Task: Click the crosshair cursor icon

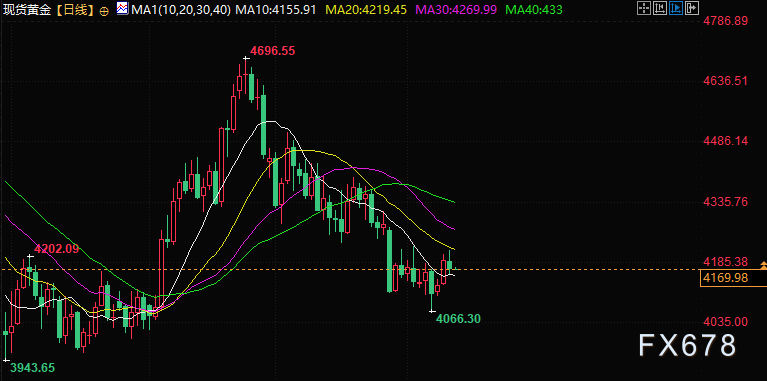Action: 644,8
